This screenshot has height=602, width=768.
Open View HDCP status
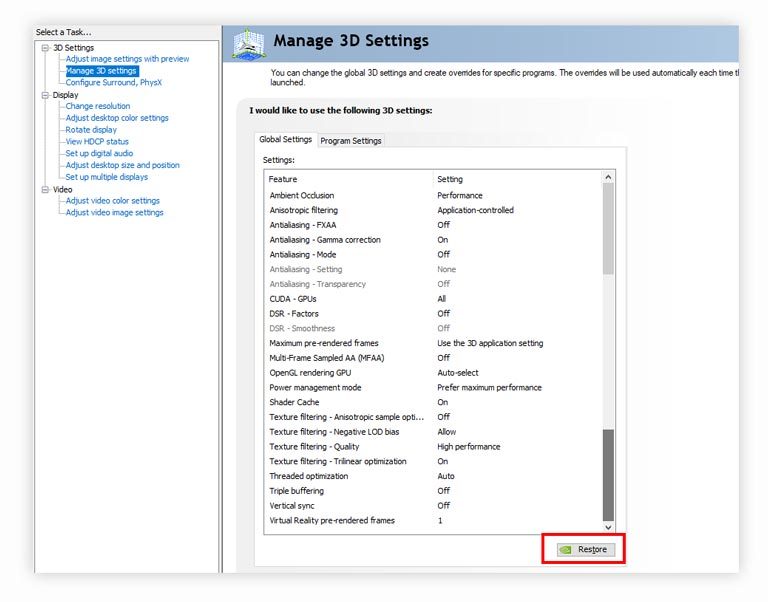pos(97,142)
